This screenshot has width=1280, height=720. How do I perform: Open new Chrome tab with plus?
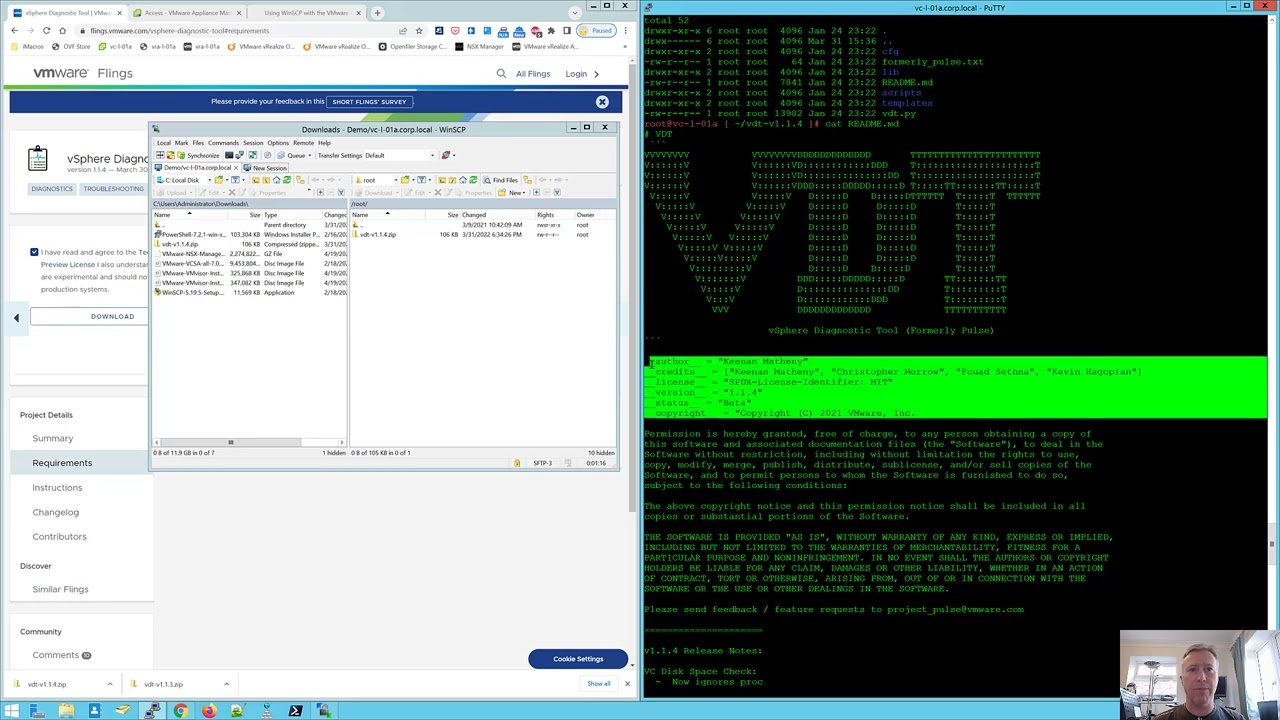tap(377, 13)
